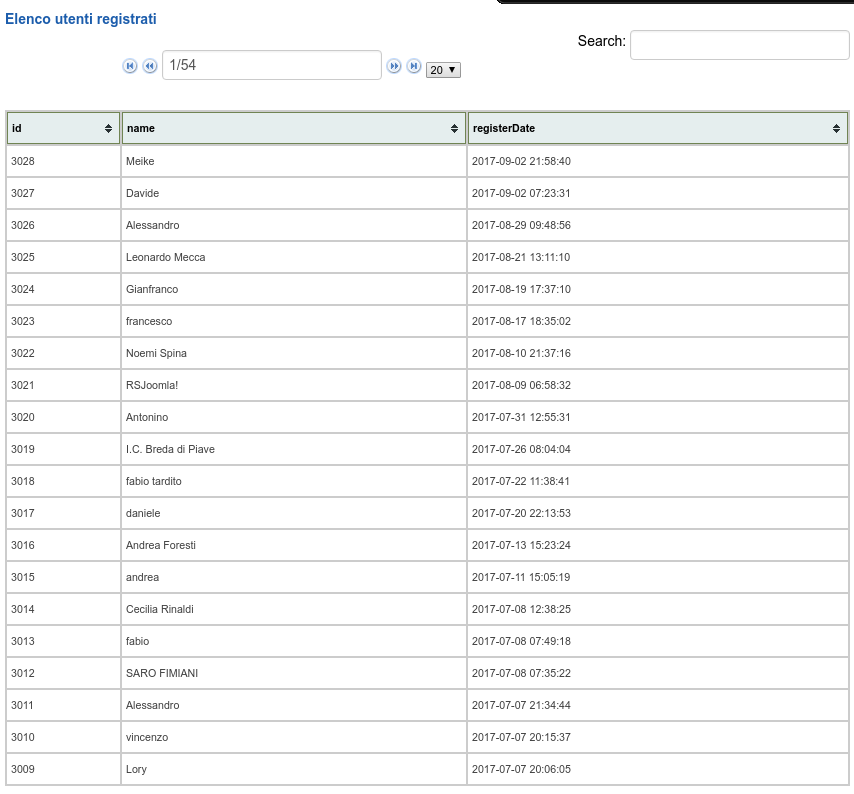854x794 pixels.
Task: Advance using the next-page arrow icon
Action: 394,65
